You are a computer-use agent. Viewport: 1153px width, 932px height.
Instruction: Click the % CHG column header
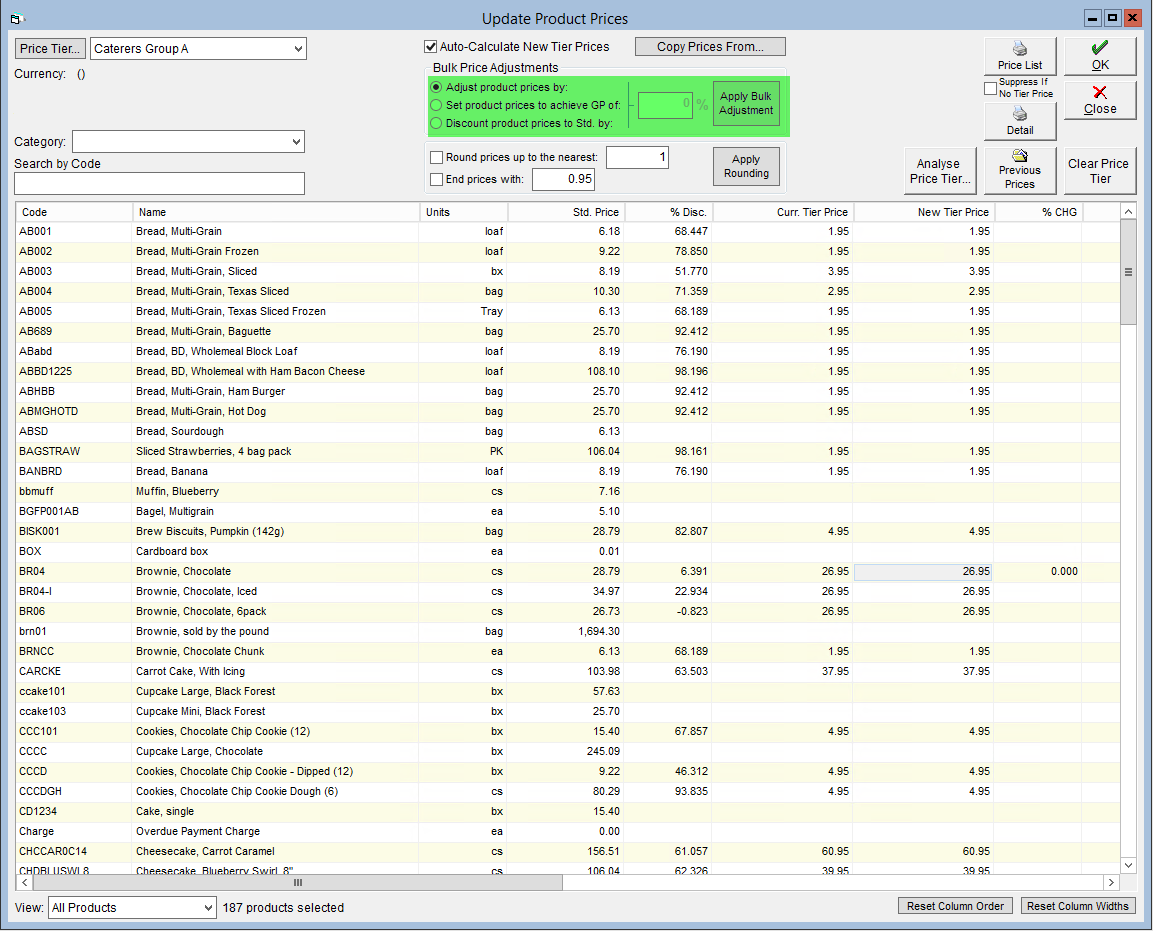point(1038,212)
